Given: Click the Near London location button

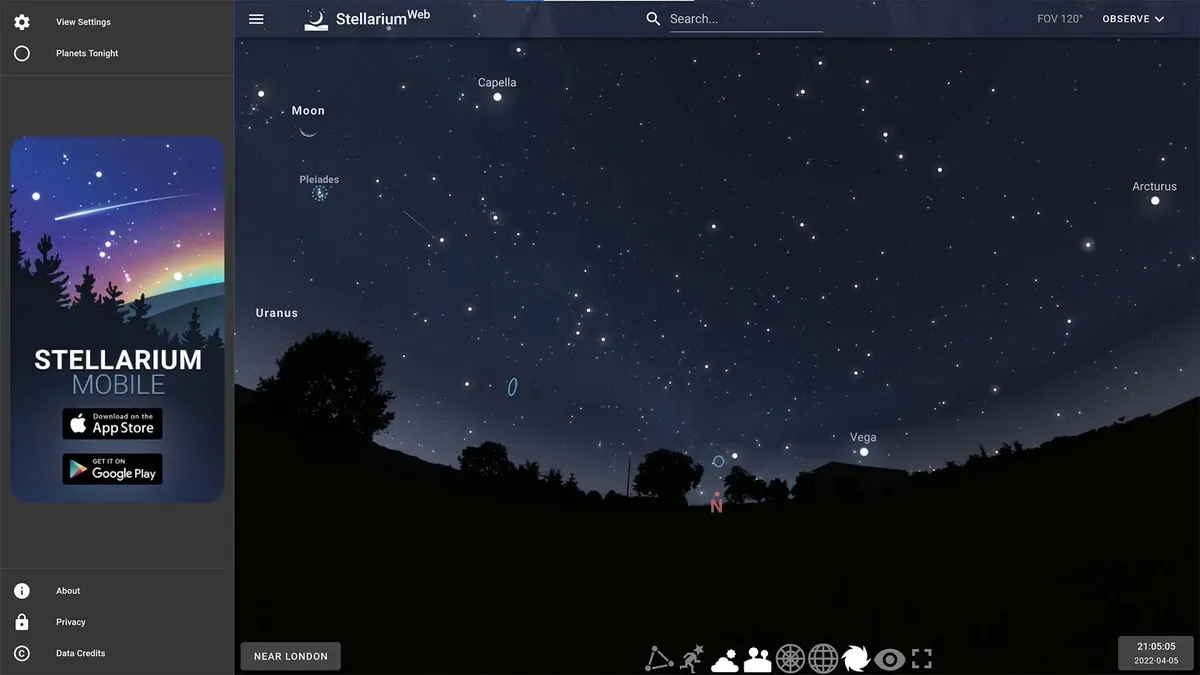Looking at the screenshot, I should click(291, 656).
